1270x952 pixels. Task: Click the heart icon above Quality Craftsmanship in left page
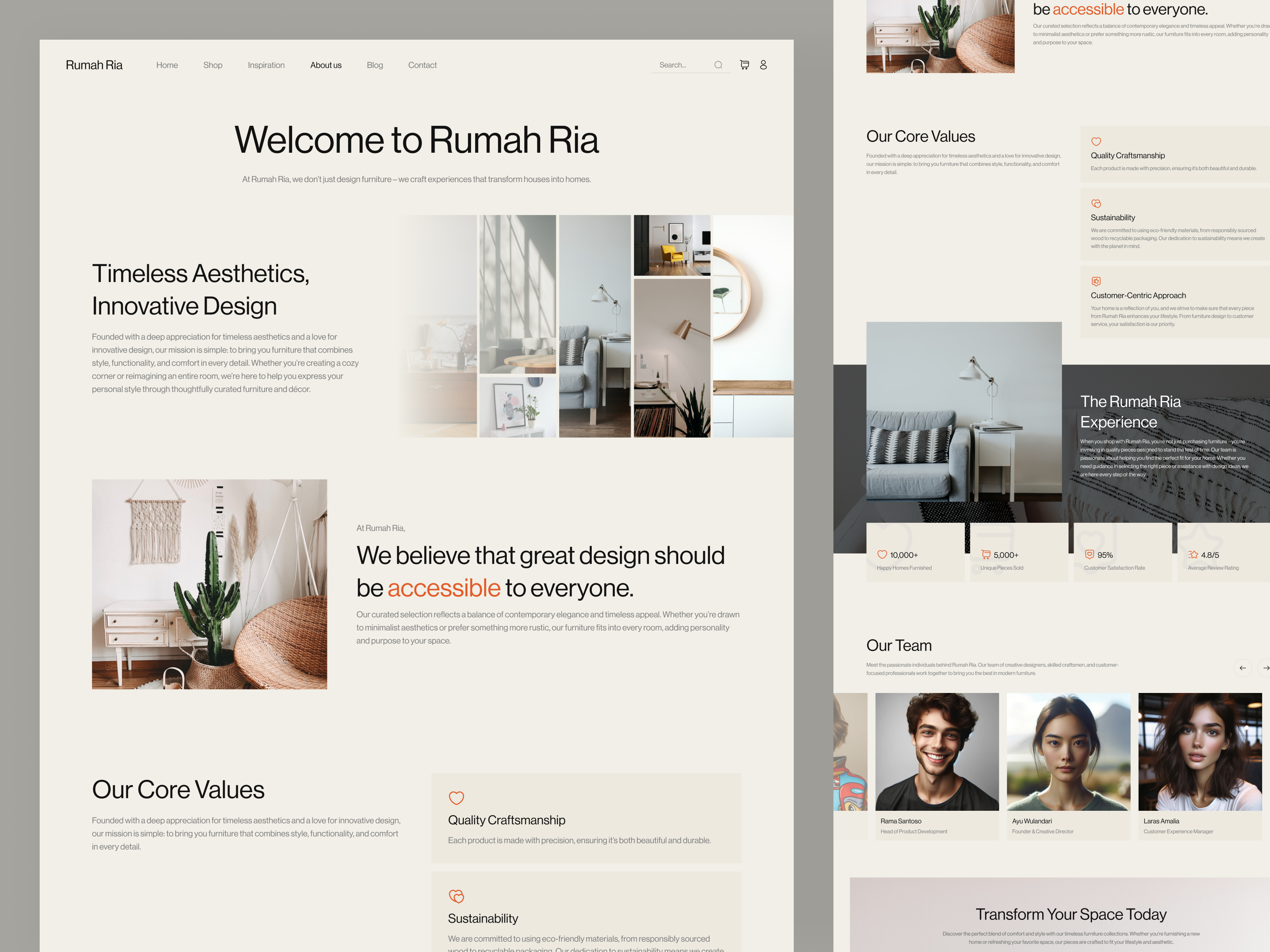[456, 798]
